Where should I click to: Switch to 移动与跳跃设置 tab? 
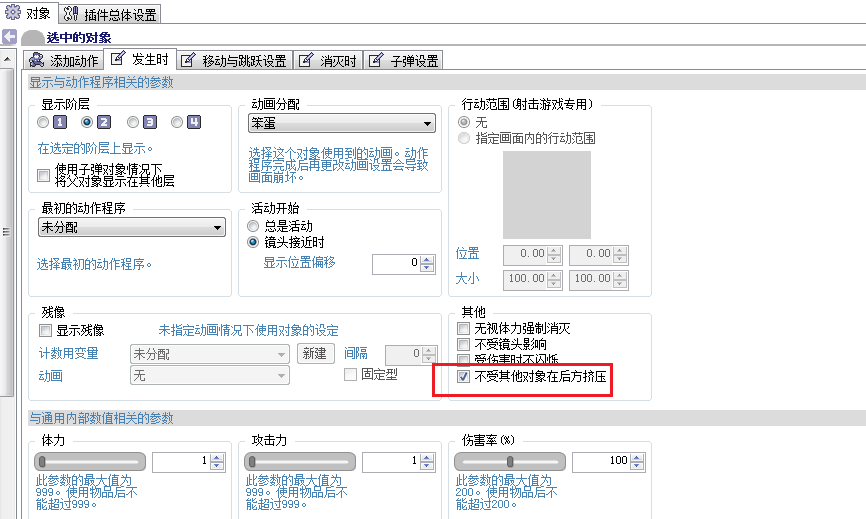coord(235,60)
